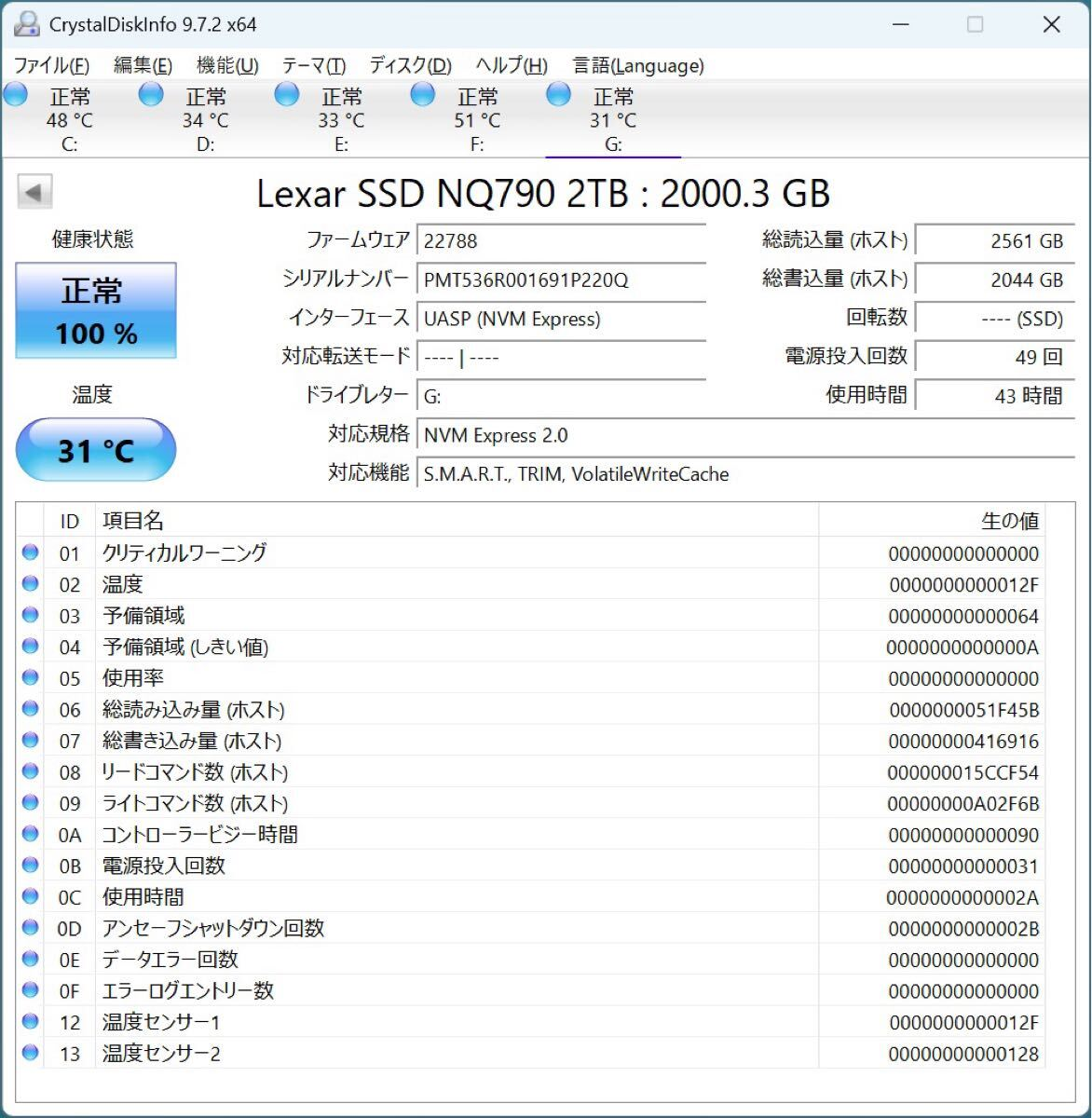Viewport: 1092px width, 1118px height.
Task: Click the blue status dot for ID 13
Action: [31, 1053]
